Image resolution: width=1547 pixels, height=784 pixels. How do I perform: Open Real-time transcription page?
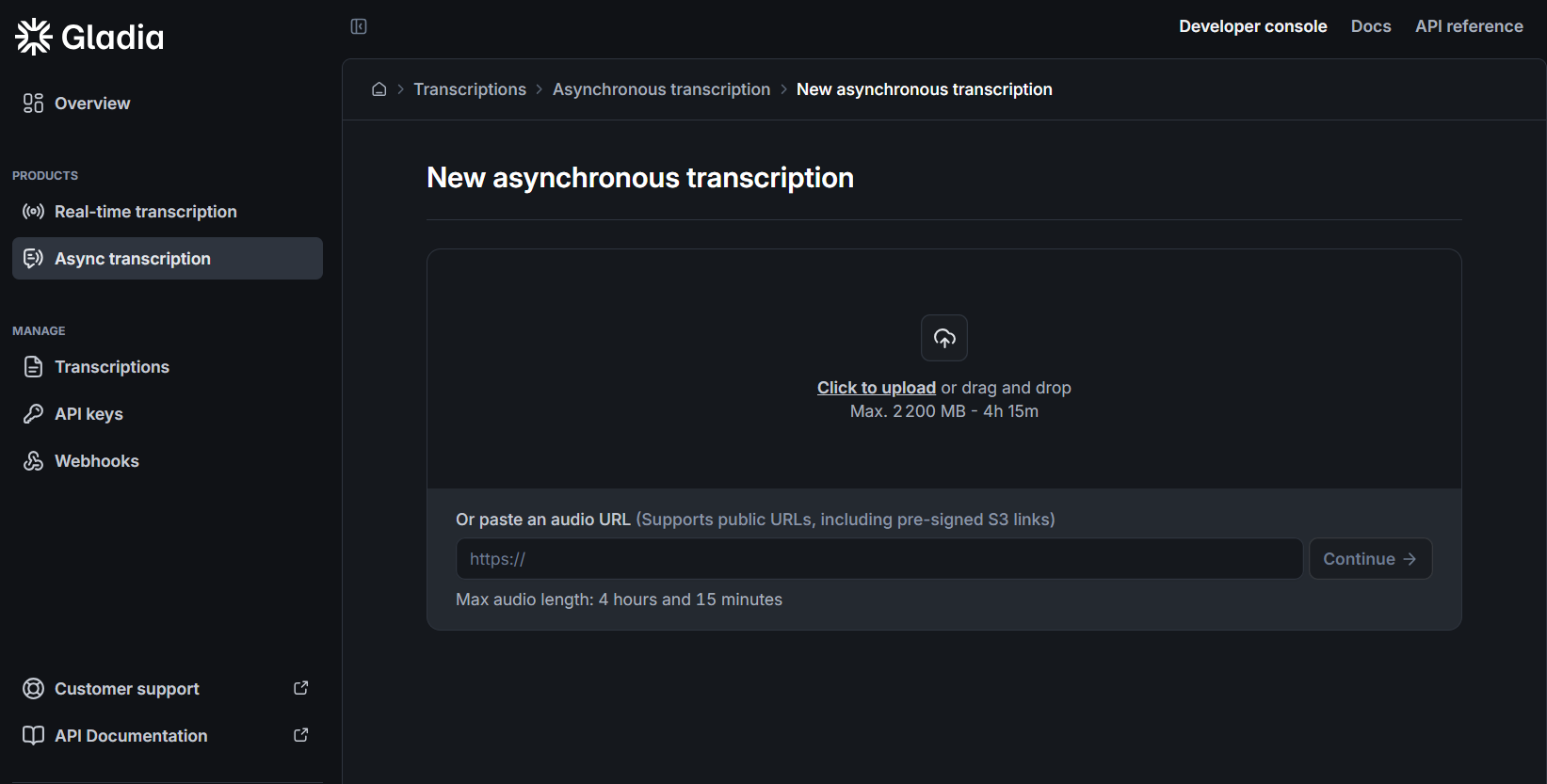click(145, 212)
